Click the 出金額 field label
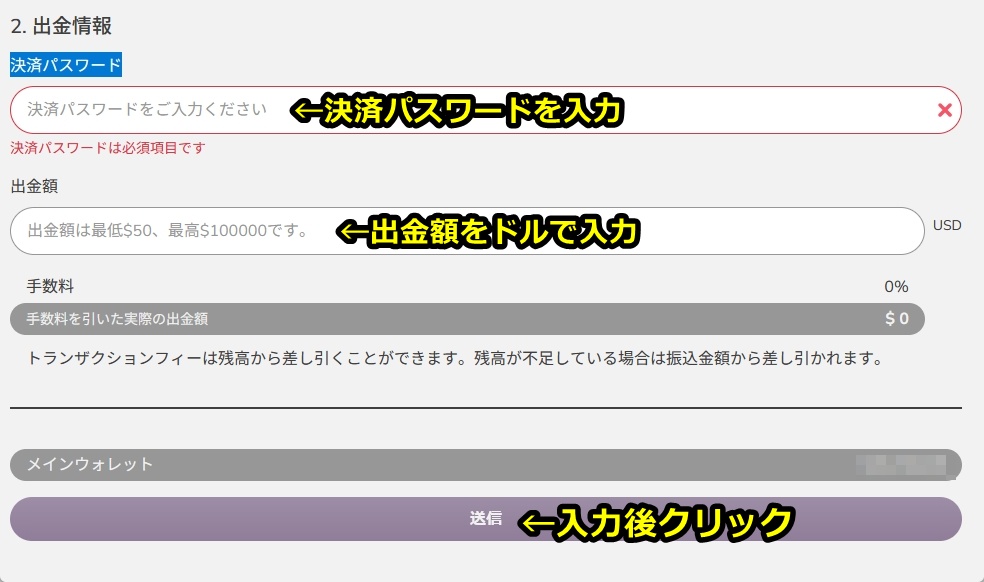The width and height of the screenshot is (984, 582). 35,186
